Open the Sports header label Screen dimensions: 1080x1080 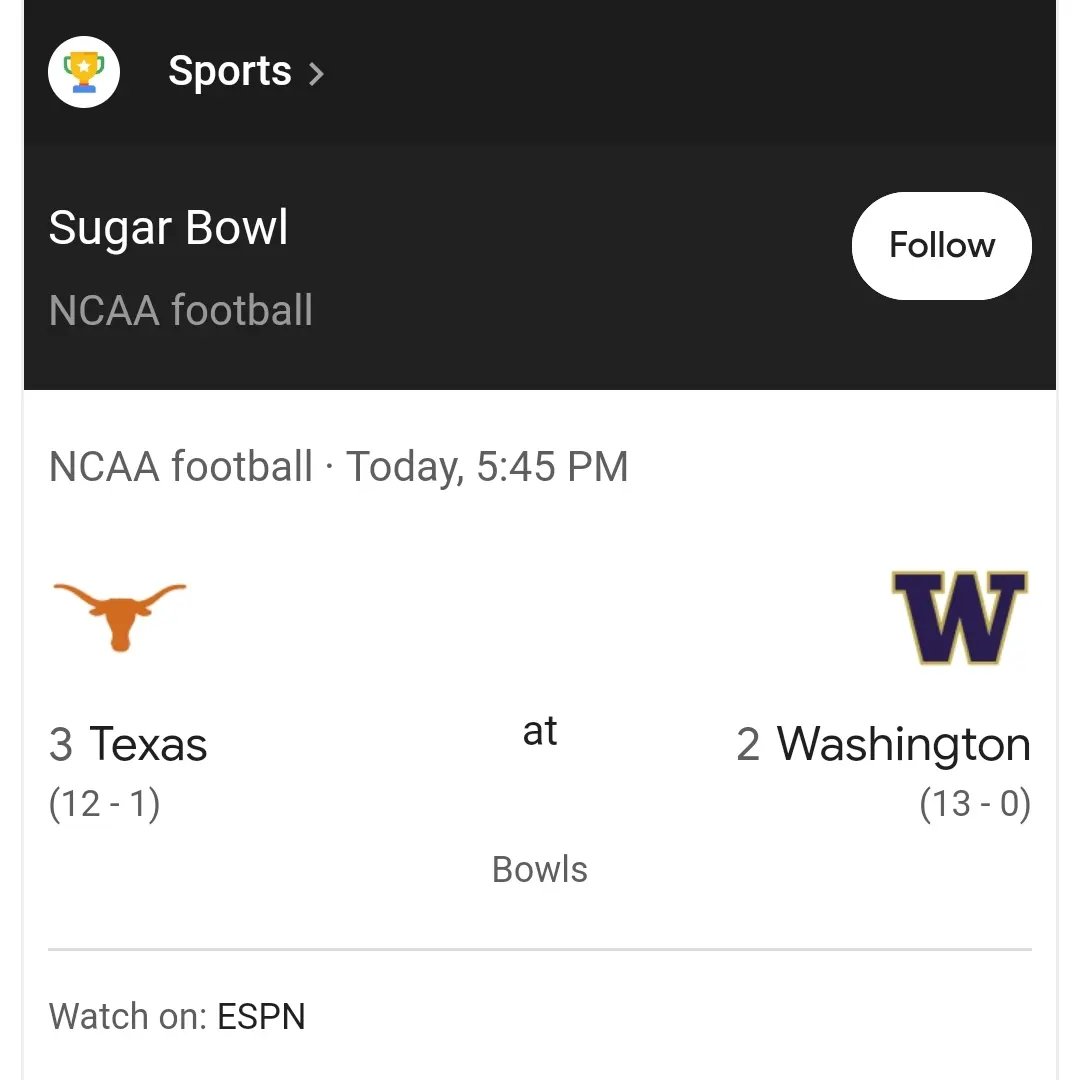click(229, 71)
